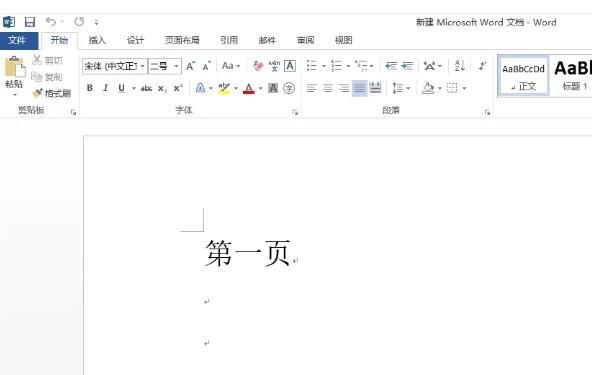
Task: Click the Grow Font icon
Action: click(x=190, y=66)
